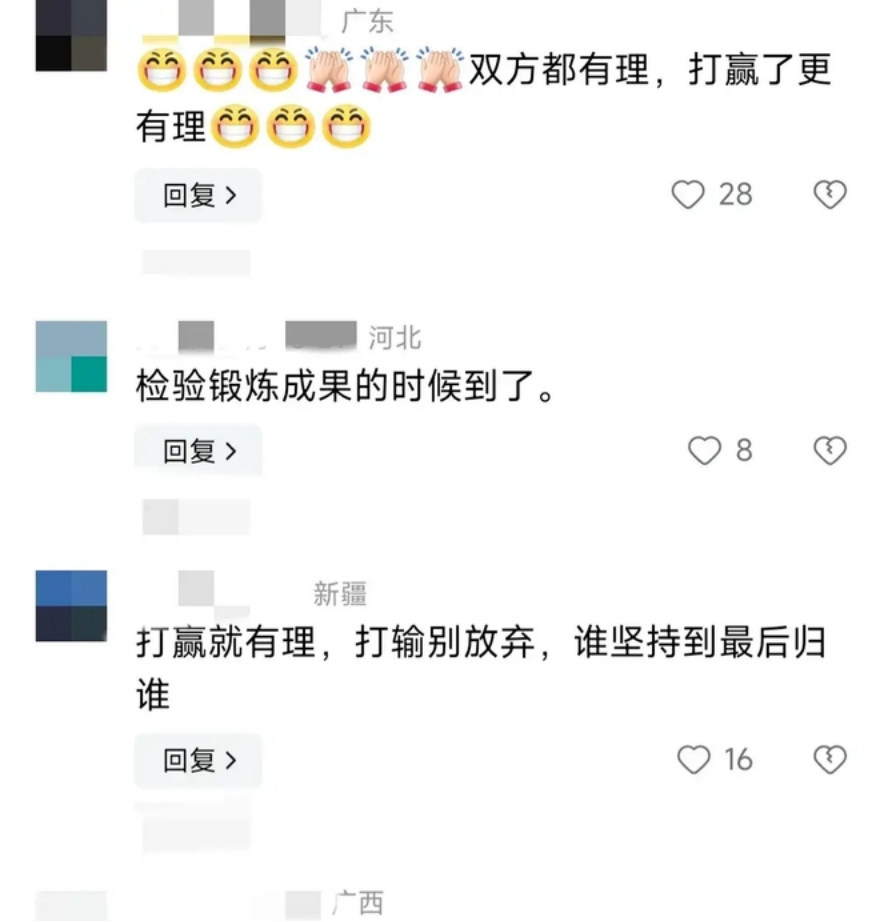Select the comment text 检验锻炼成果的时候到了
Image resolution: width=896 pixels, height=922 pixels.
coord(336,386)
